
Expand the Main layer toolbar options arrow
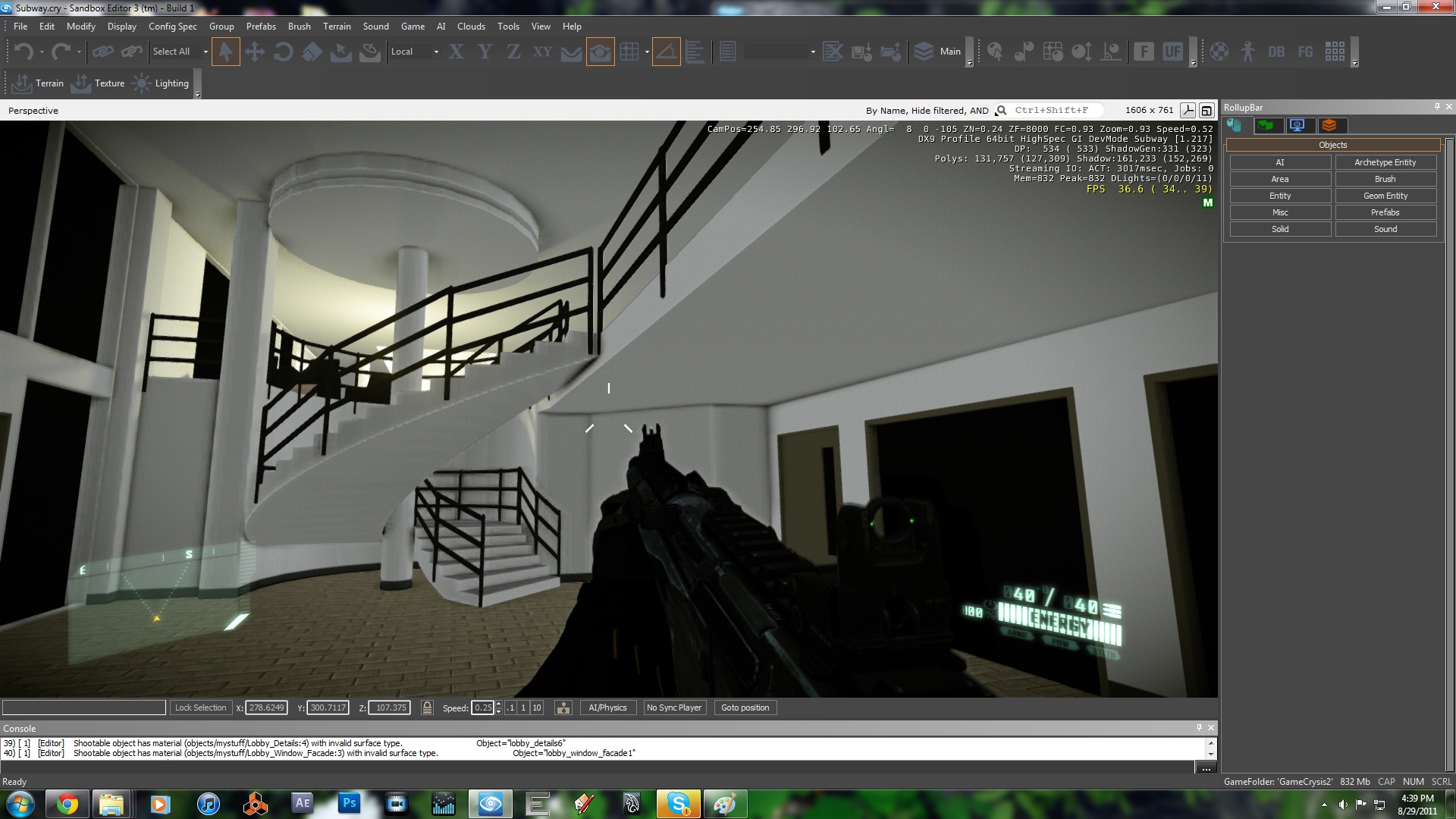tap(969, 63)
